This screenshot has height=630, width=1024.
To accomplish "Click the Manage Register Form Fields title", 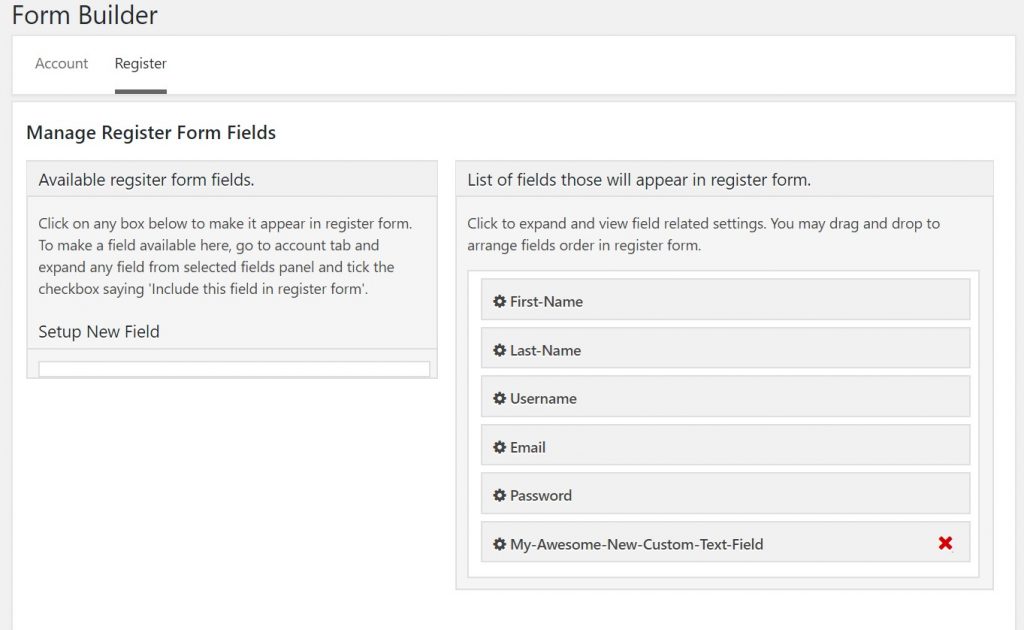I will point(151,133).
